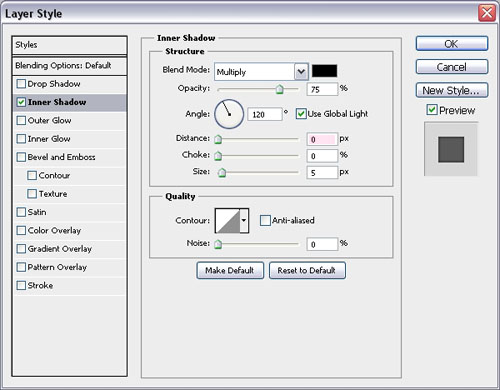
Task: Click the Make Default button
Action: click(230, 270)
